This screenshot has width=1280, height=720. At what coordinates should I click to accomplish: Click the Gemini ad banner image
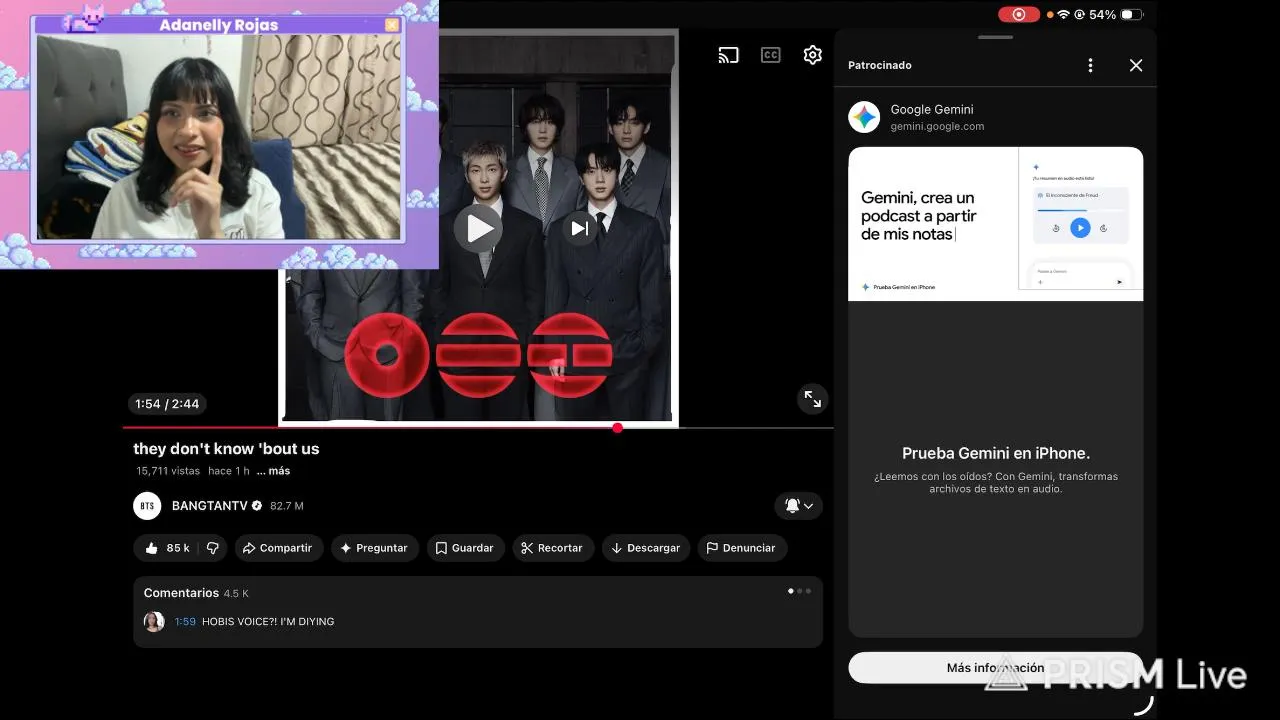pos(995,224)
